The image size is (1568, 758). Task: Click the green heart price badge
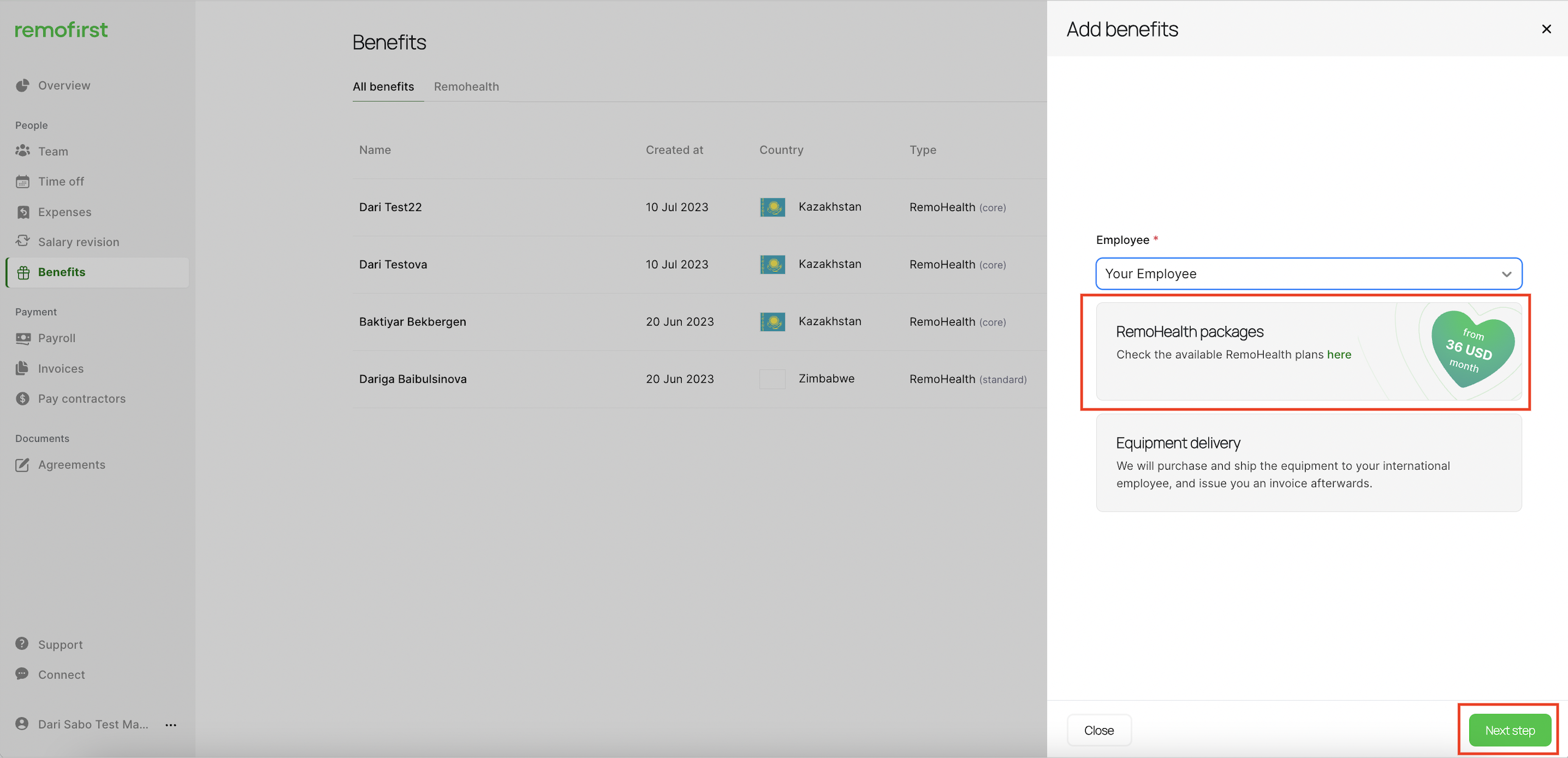coord(1472,349)
